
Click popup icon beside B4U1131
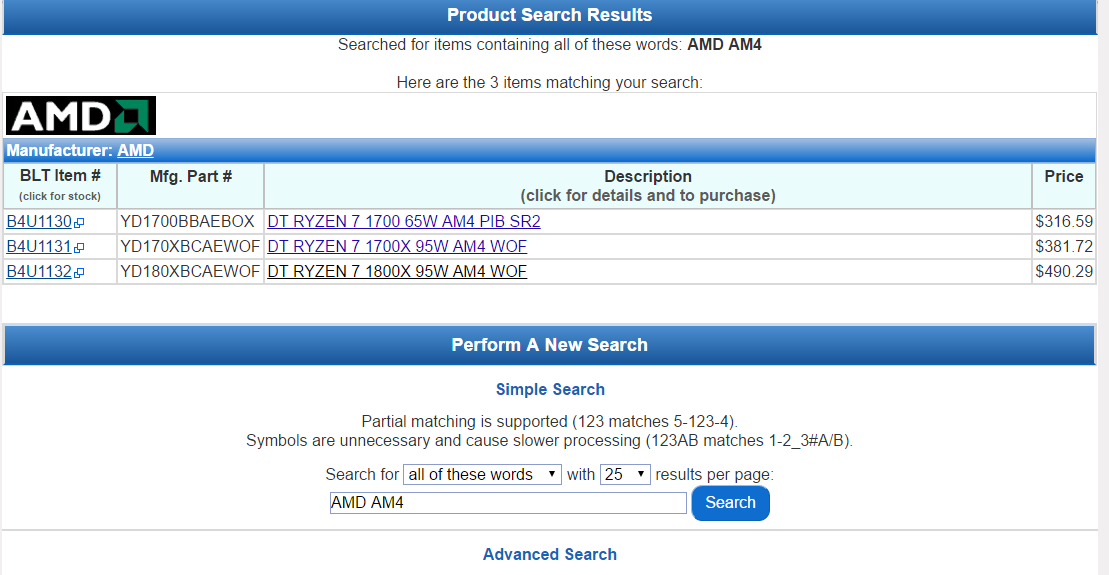coord(79,248)
